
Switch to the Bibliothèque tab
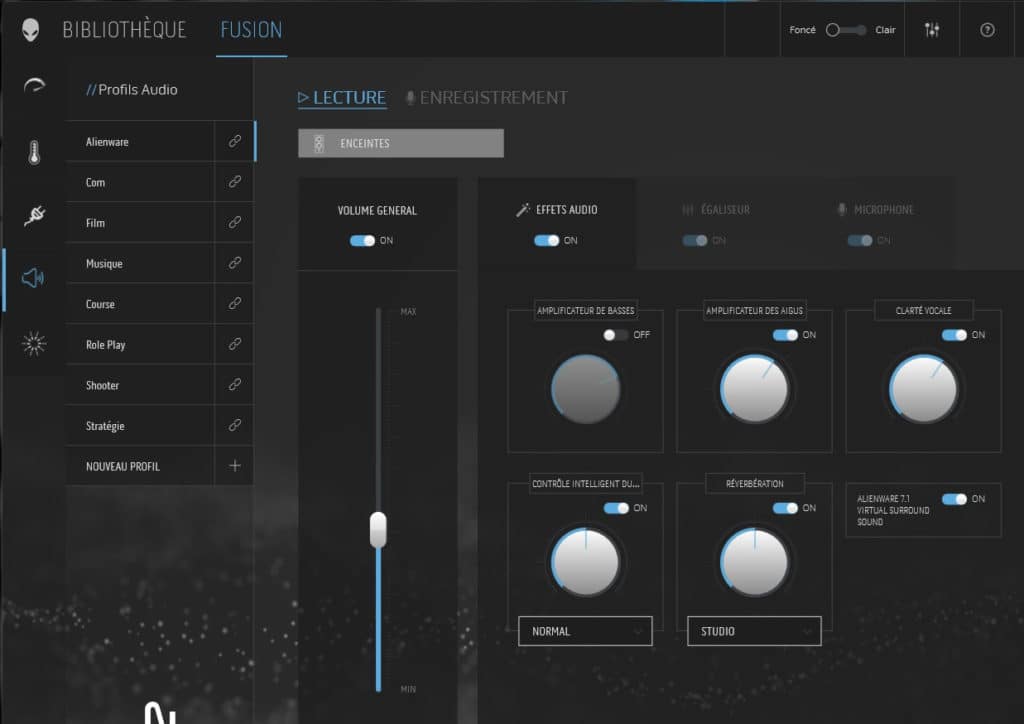click(124, 29)
